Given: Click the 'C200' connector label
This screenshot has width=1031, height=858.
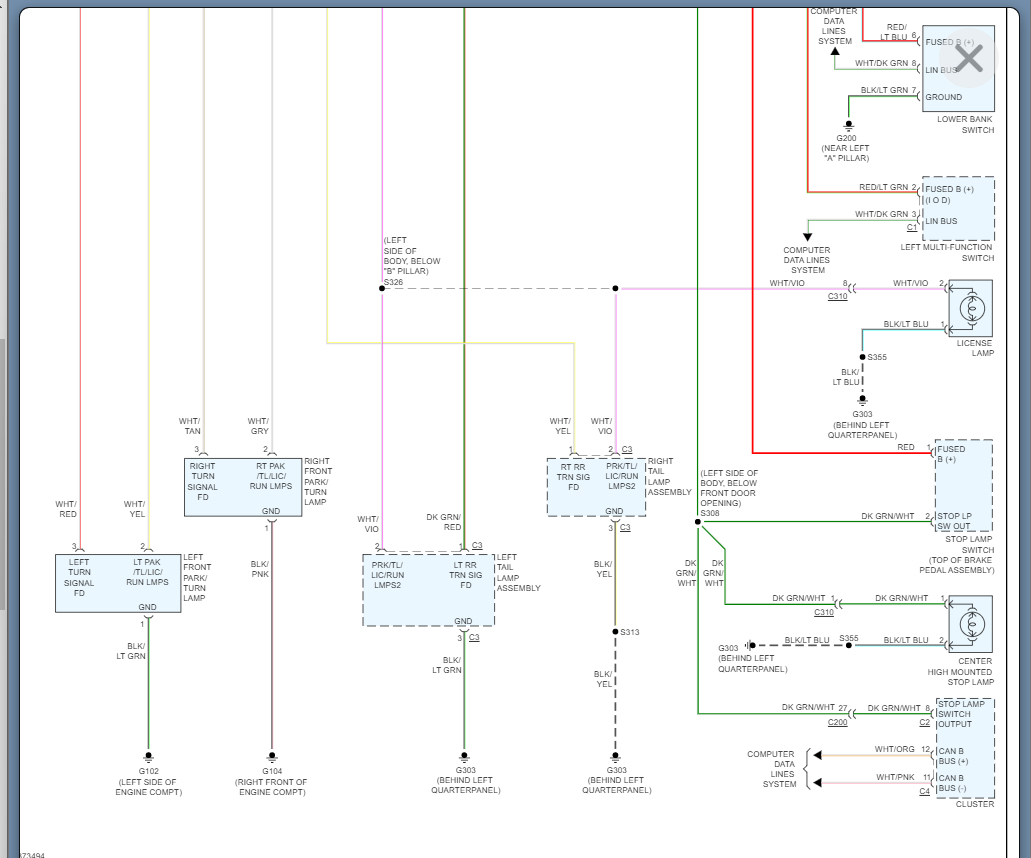Looking at the screenshot, I should click(838, 722).
